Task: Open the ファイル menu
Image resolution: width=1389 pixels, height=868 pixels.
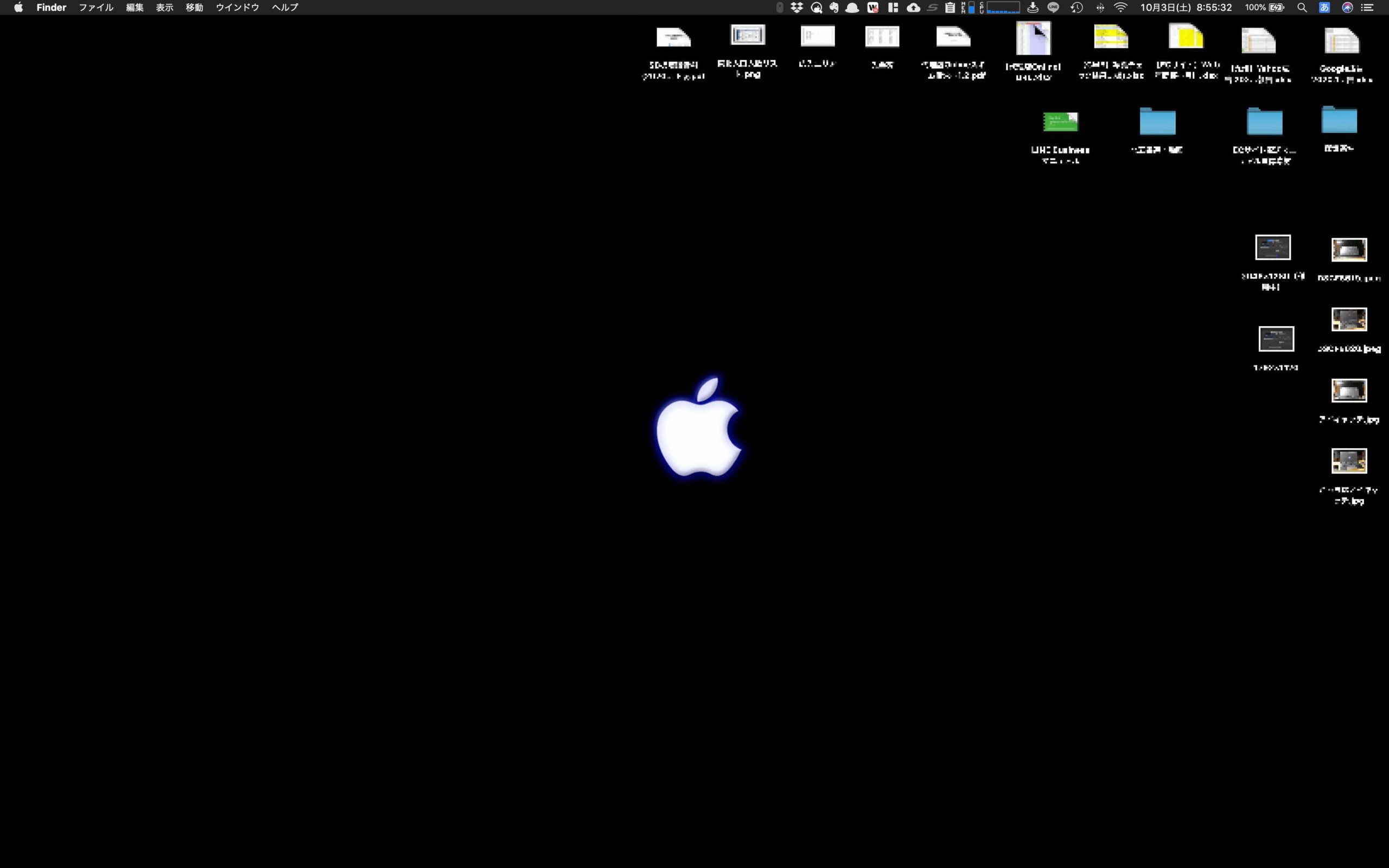Action: (x=96, y=8)
